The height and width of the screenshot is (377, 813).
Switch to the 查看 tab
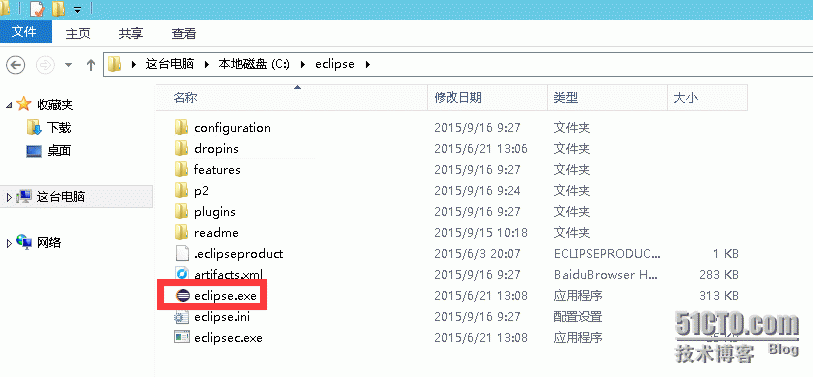click(x=184, y=33)
